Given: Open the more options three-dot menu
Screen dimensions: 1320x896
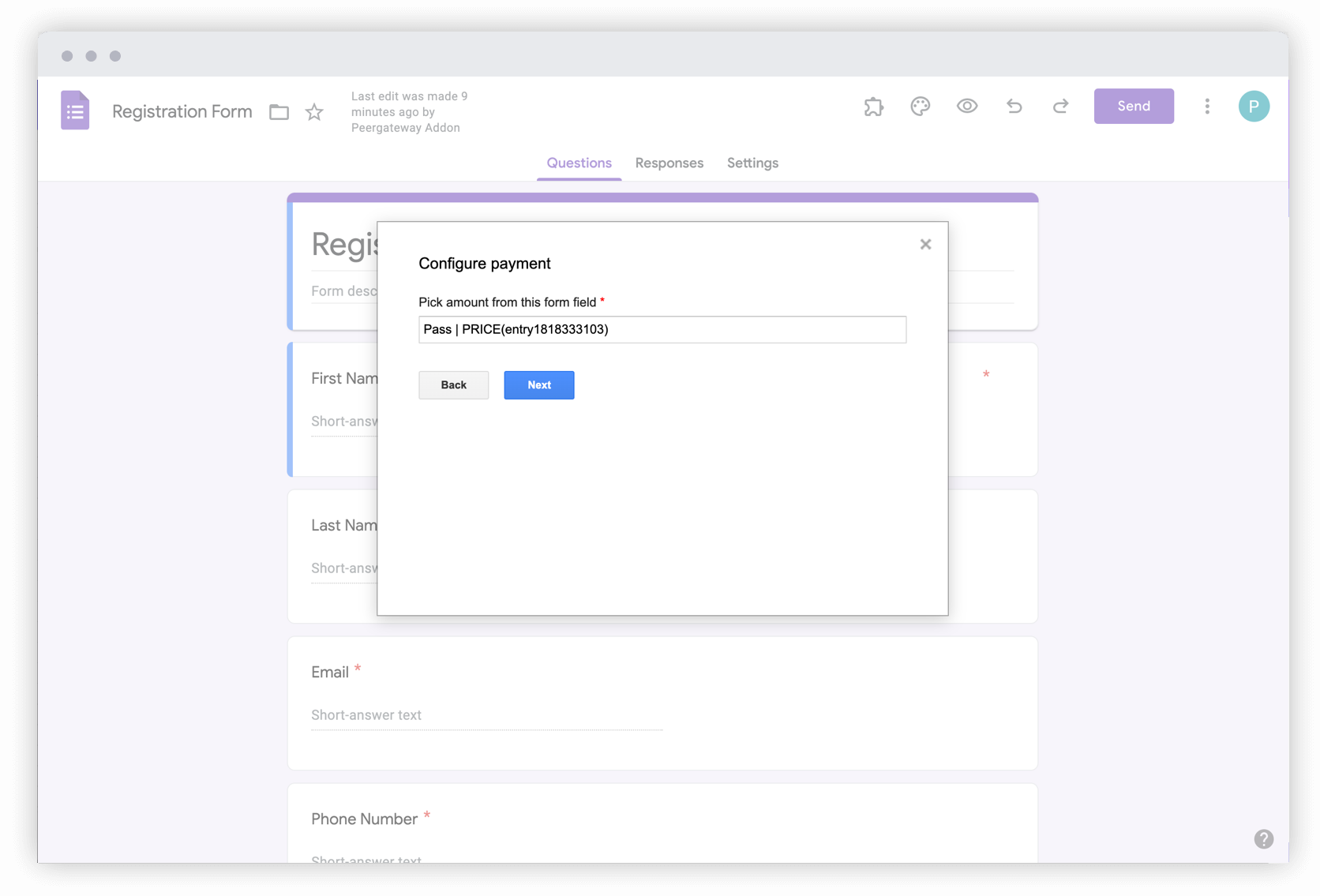Looking at the screenshot, I should pyautogui.click(x=1207, y=107).
